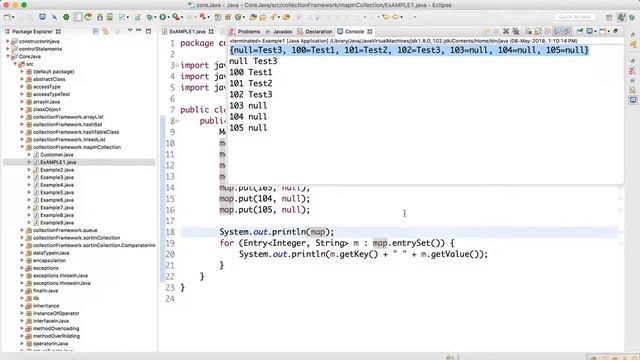Click New Java Class green C icon

pos(238,17)
